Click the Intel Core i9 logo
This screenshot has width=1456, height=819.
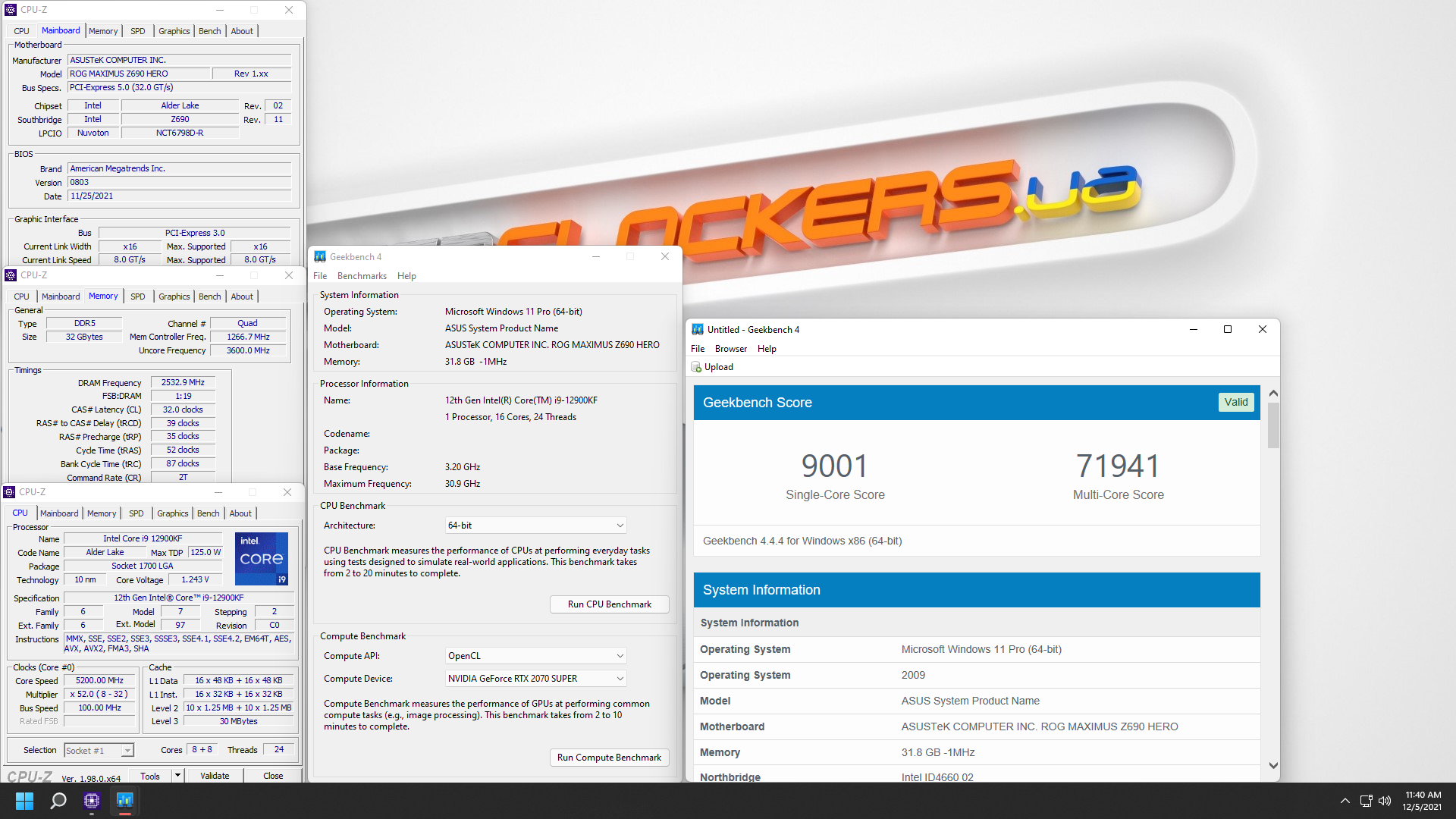(x=262, y=559)
